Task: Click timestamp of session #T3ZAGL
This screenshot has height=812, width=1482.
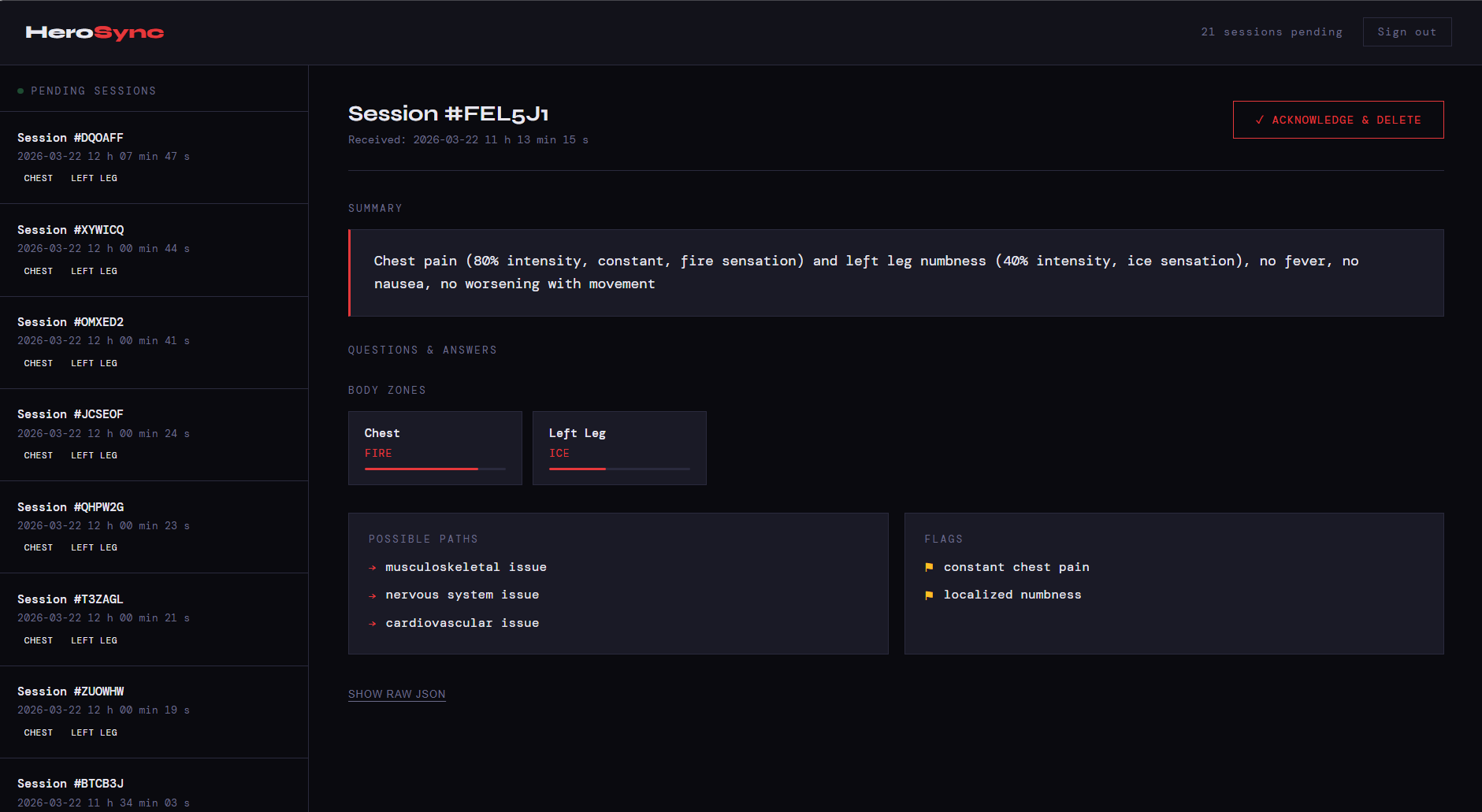Action: [103, 618]
